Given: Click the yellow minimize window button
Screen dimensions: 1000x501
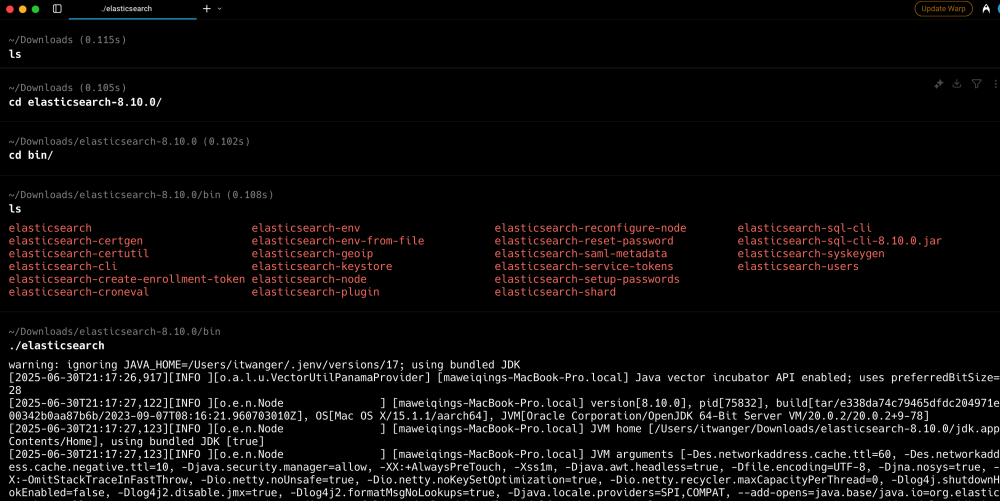Looking at the screenshot, I should click(x=22, y=8).
